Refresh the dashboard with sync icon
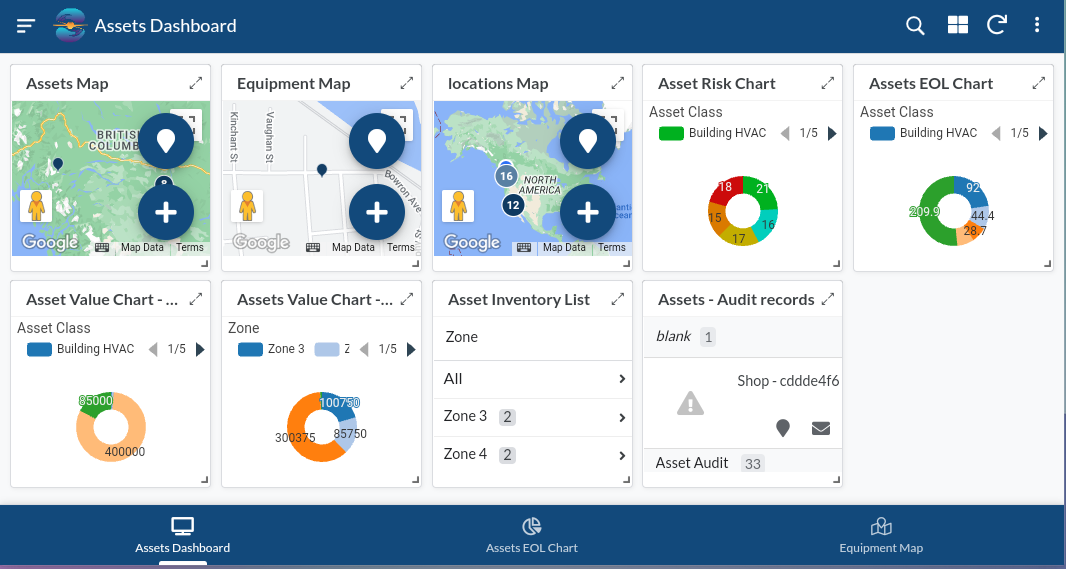 pyautogui.click(x=997, y=26)
